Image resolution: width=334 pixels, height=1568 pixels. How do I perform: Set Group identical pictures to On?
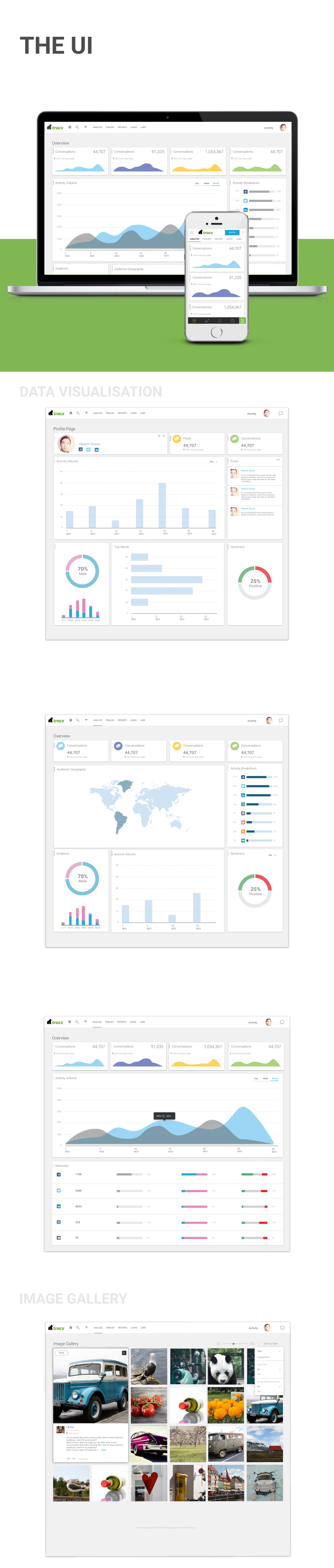[259, 1387]
